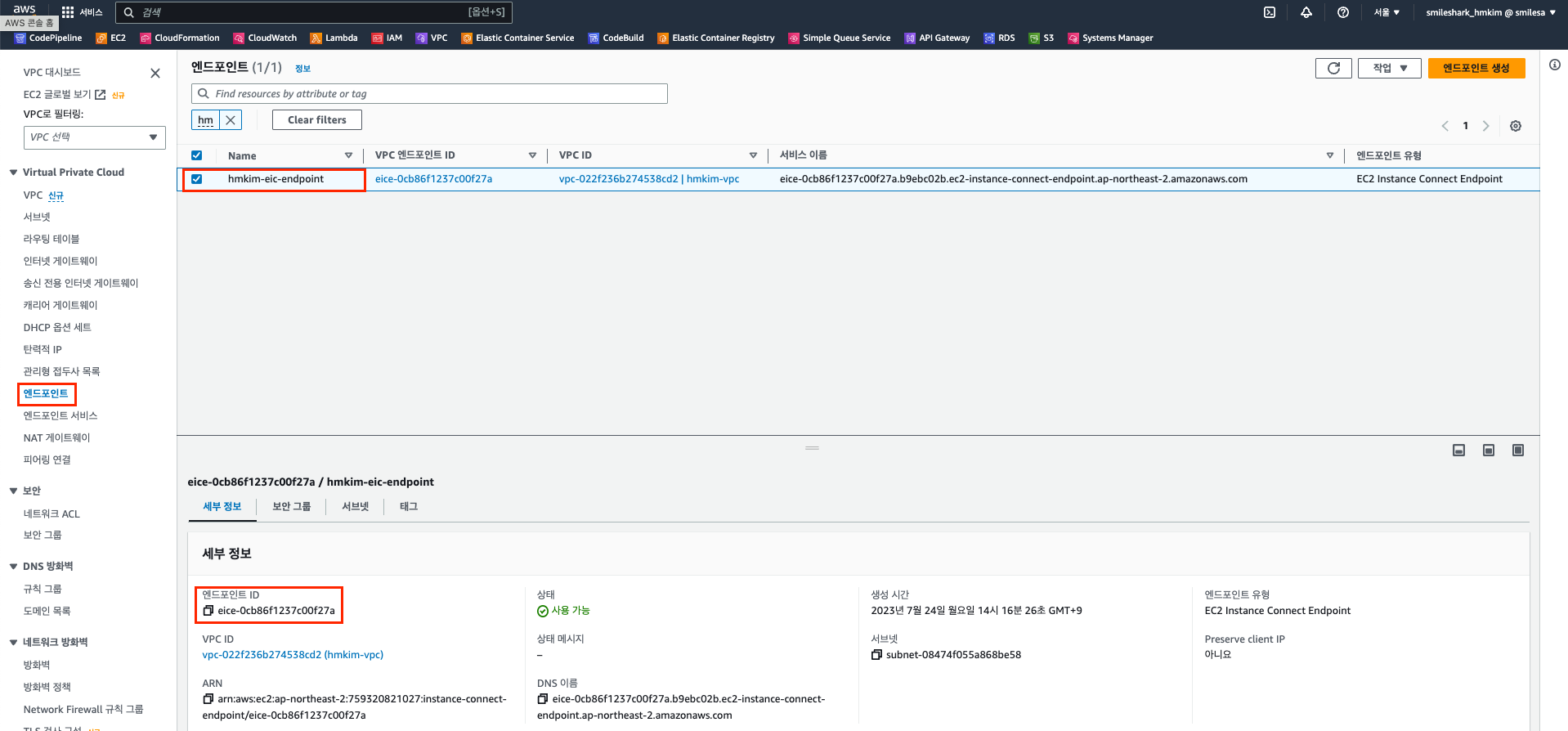This screenshot has height=731, width=1568.
Task: Open the Simple Queue Service shortcut
Action: pos(840,38)
